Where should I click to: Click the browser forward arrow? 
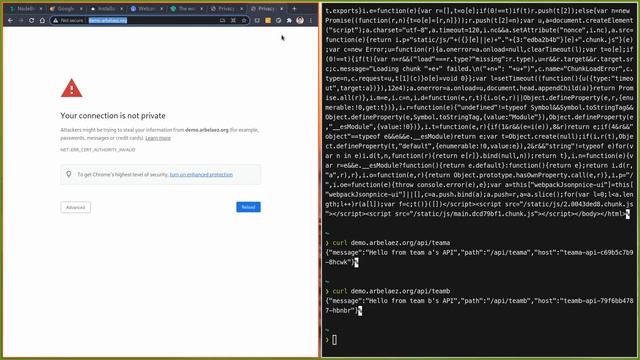coord(21,20)
